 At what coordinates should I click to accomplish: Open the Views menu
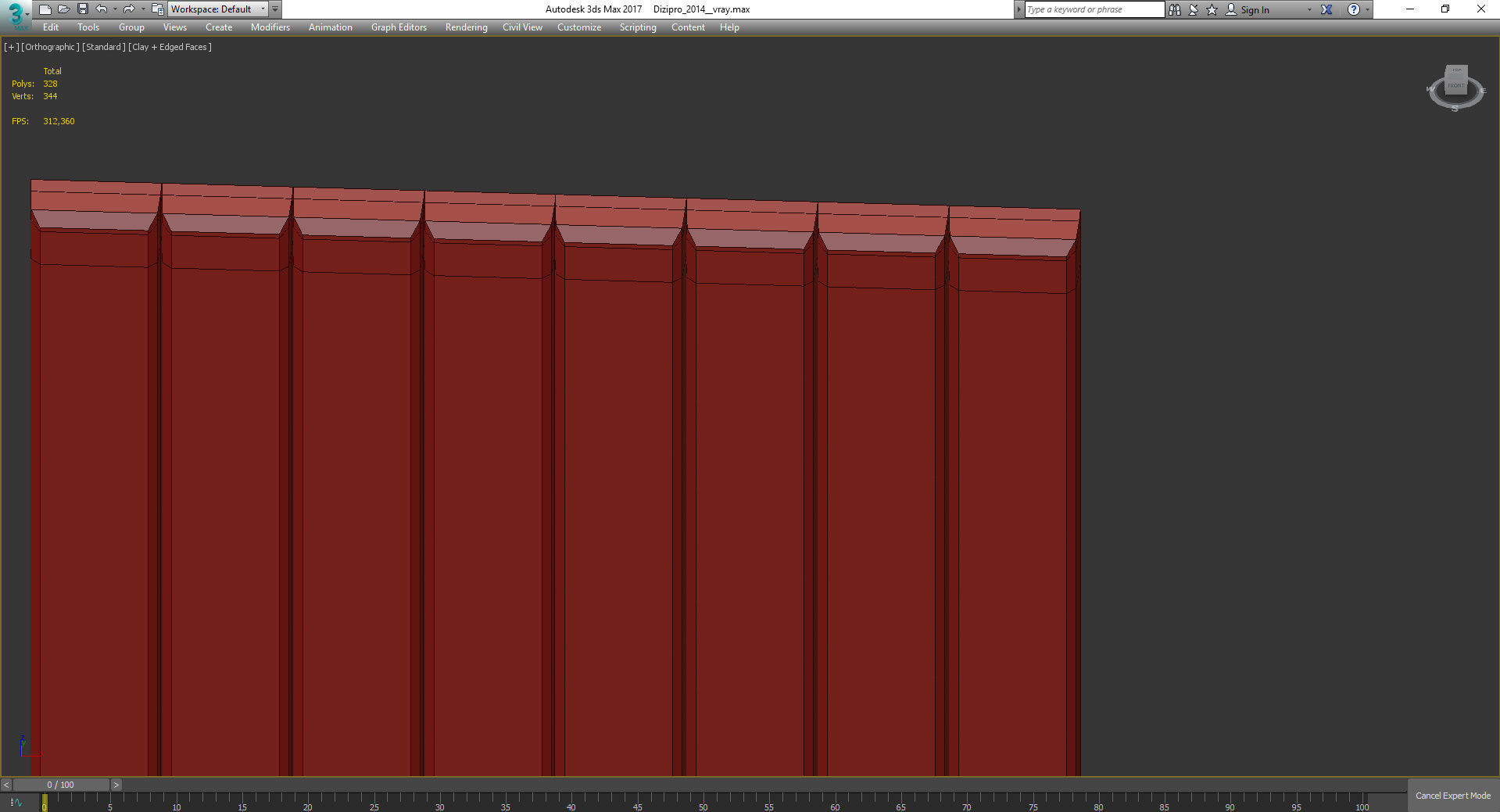[x=175, y=27]
